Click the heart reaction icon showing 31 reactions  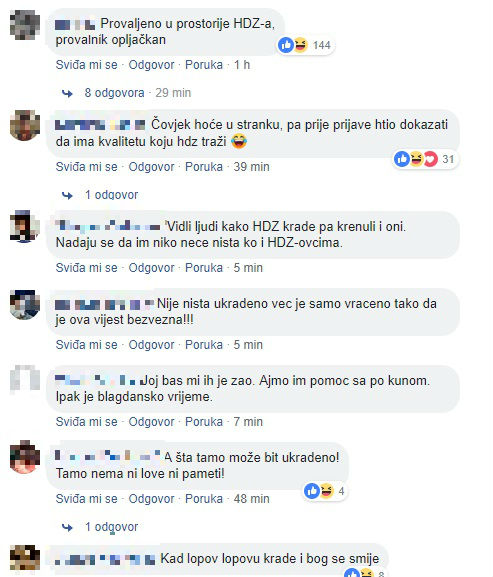430,159
